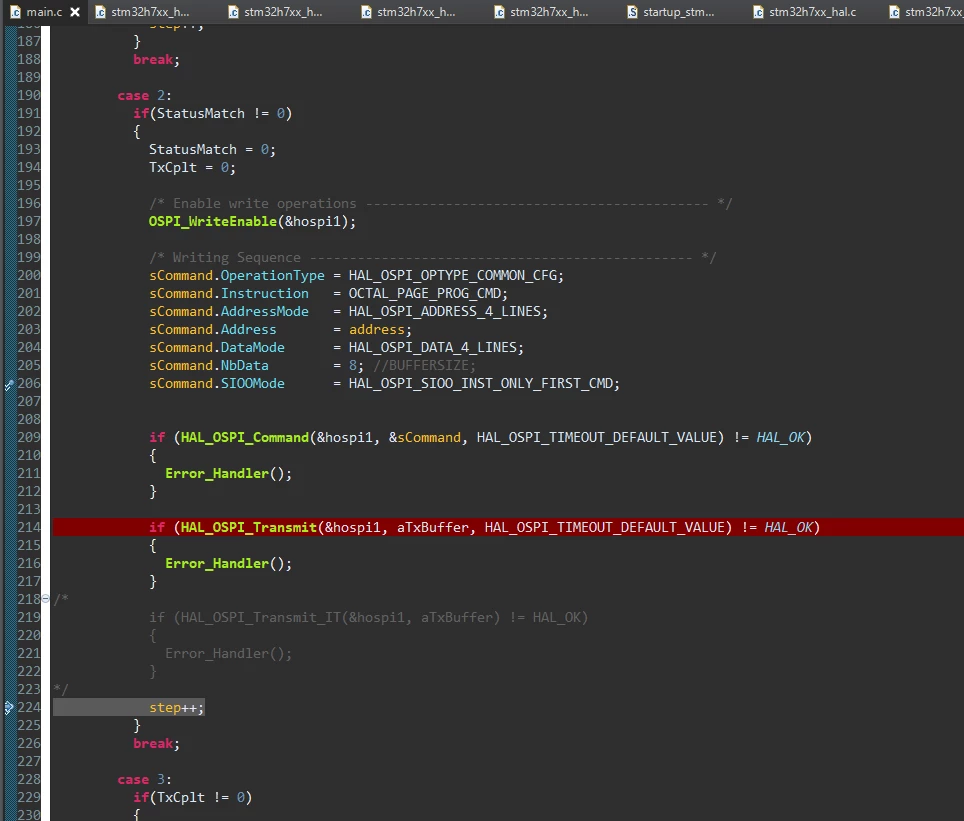964x821 pixels.
Task: Click the //BUFFERSIZE; comment
Action: (424, 365)
